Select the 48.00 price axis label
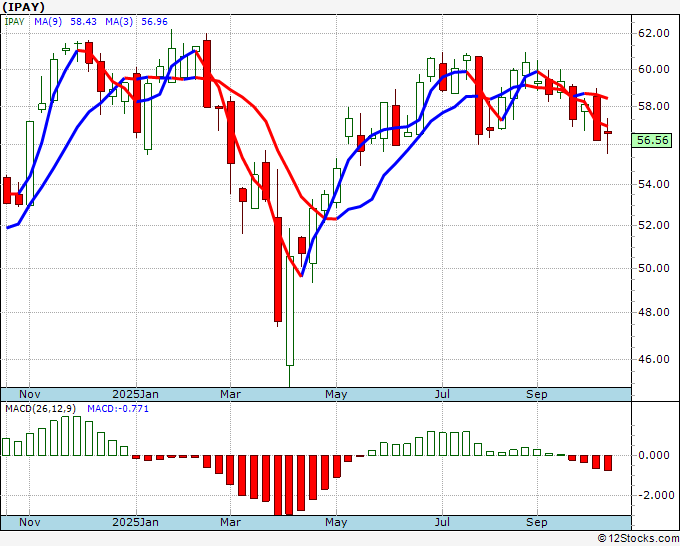Viewport: 680px width, 546px height. pyautogui.click(x=654, y=312)
